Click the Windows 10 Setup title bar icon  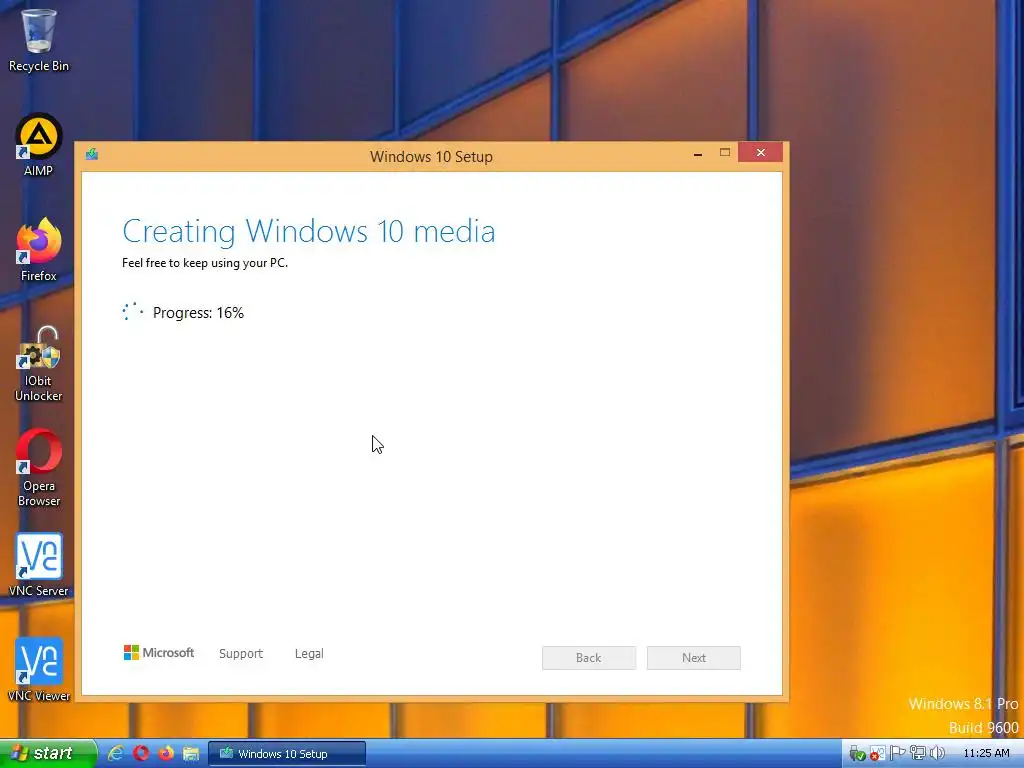pos(92,154)
